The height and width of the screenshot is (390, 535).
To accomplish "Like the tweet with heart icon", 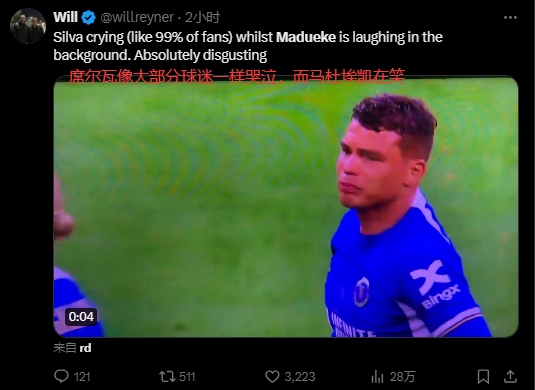I will point(272,377).
